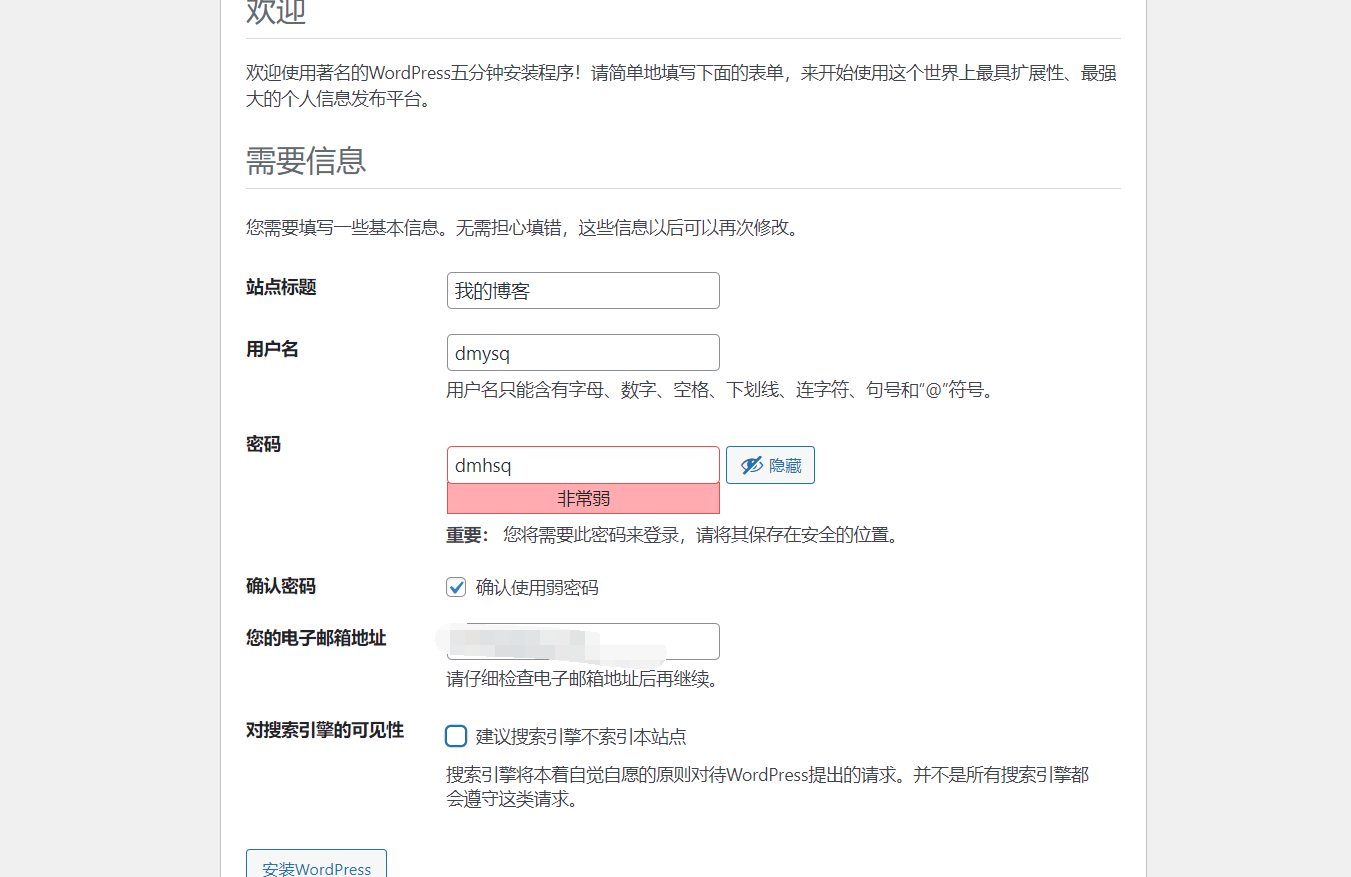This screenshot has height=877, width=1351.
Task: Uncheck 确认使用弱密码 to reject the weak password
Action: point(456,587)
